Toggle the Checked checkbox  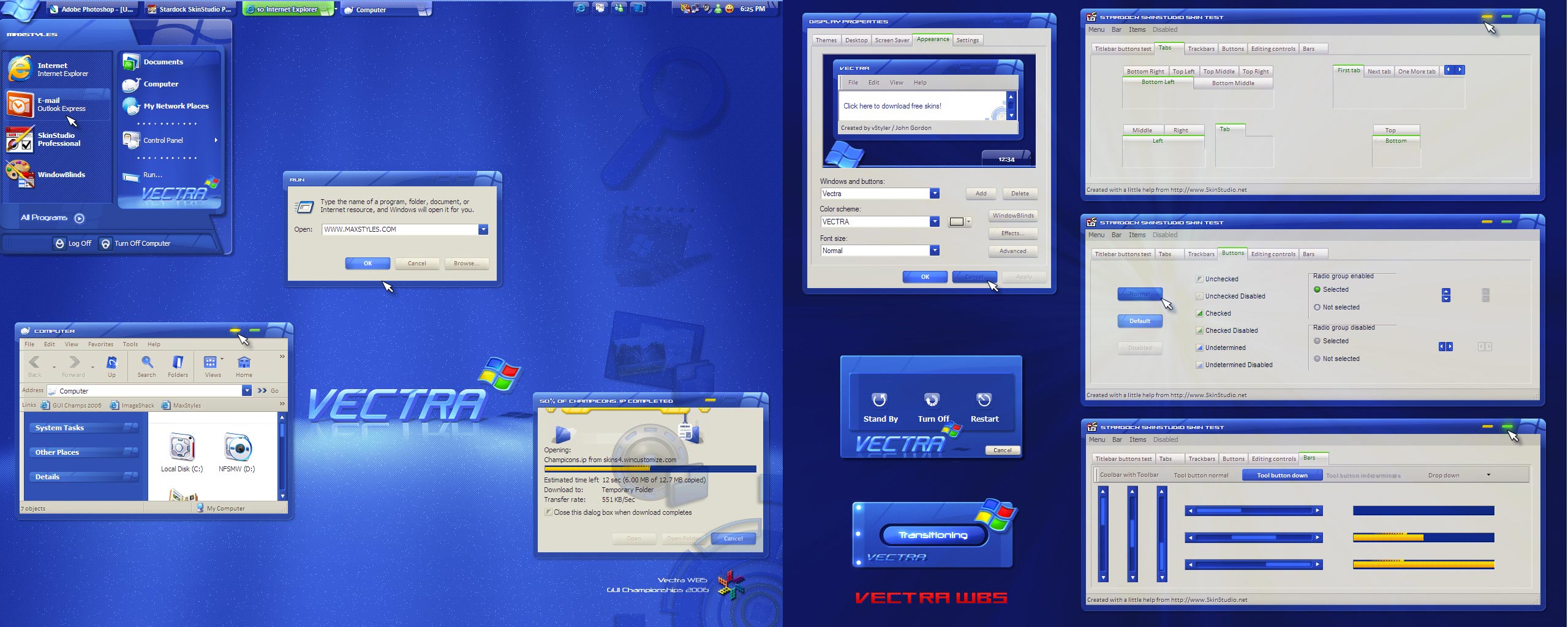1199,313
